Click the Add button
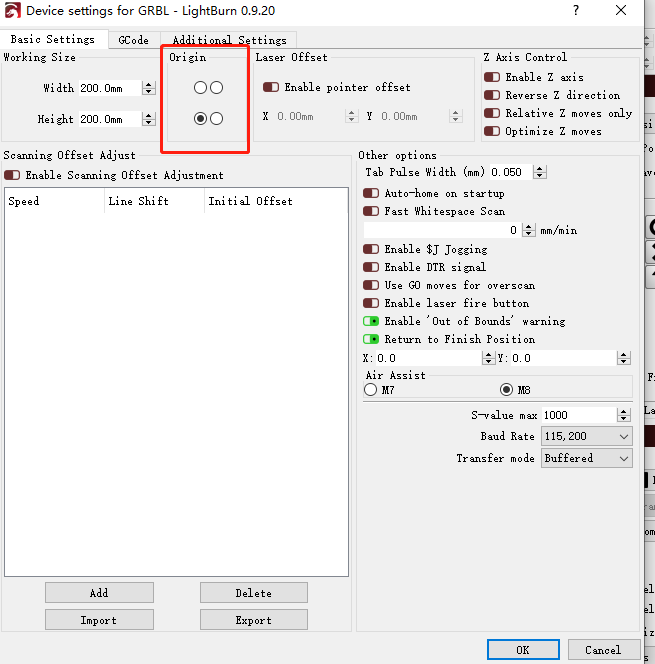Image resolution: width=655 pixels, height=664 pixels. (99, 593)
